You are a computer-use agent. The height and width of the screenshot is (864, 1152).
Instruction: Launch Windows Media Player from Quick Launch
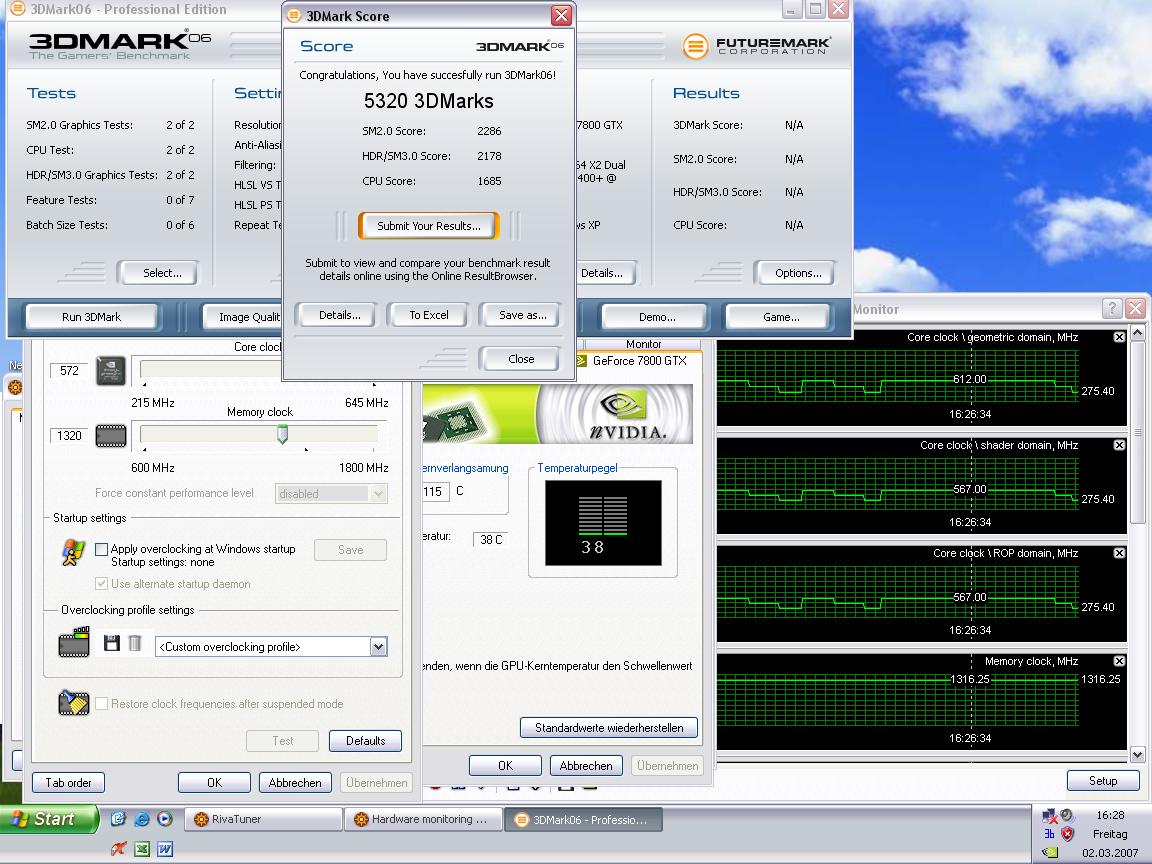tap(165, 818)
